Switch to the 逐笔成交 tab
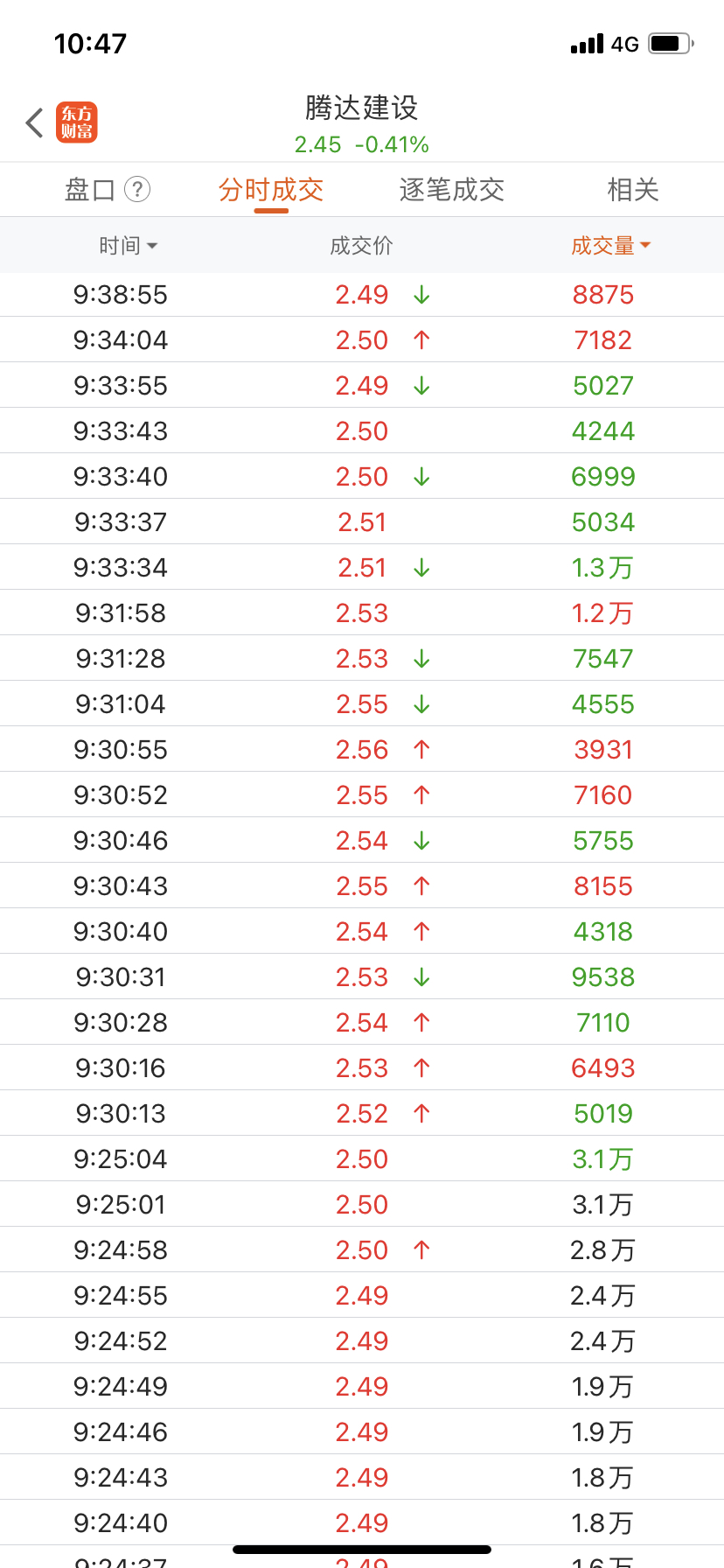724x1568 pixels. 452,190
